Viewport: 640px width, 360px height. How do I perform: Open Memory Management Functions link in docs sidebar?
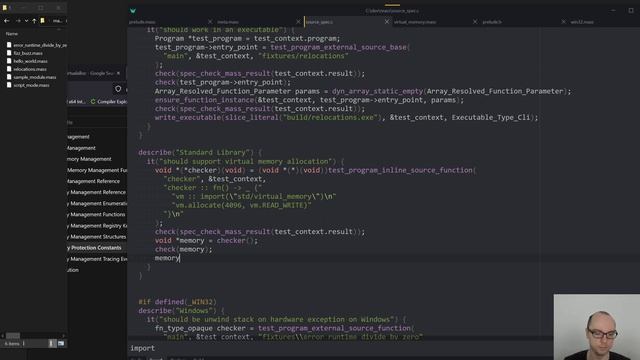point(97,215)
